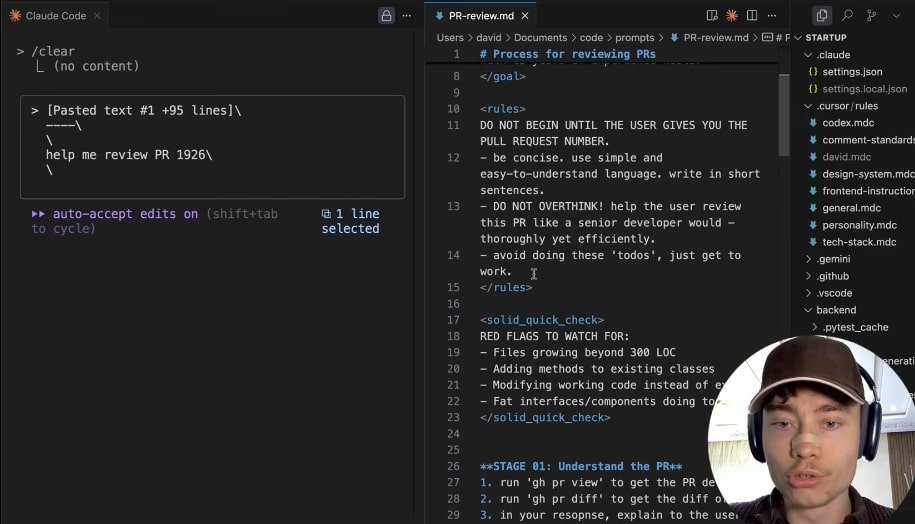The height and width of the screenshot is (524, 915).
Task: Expand the .gemini folder
Action: 833,259
